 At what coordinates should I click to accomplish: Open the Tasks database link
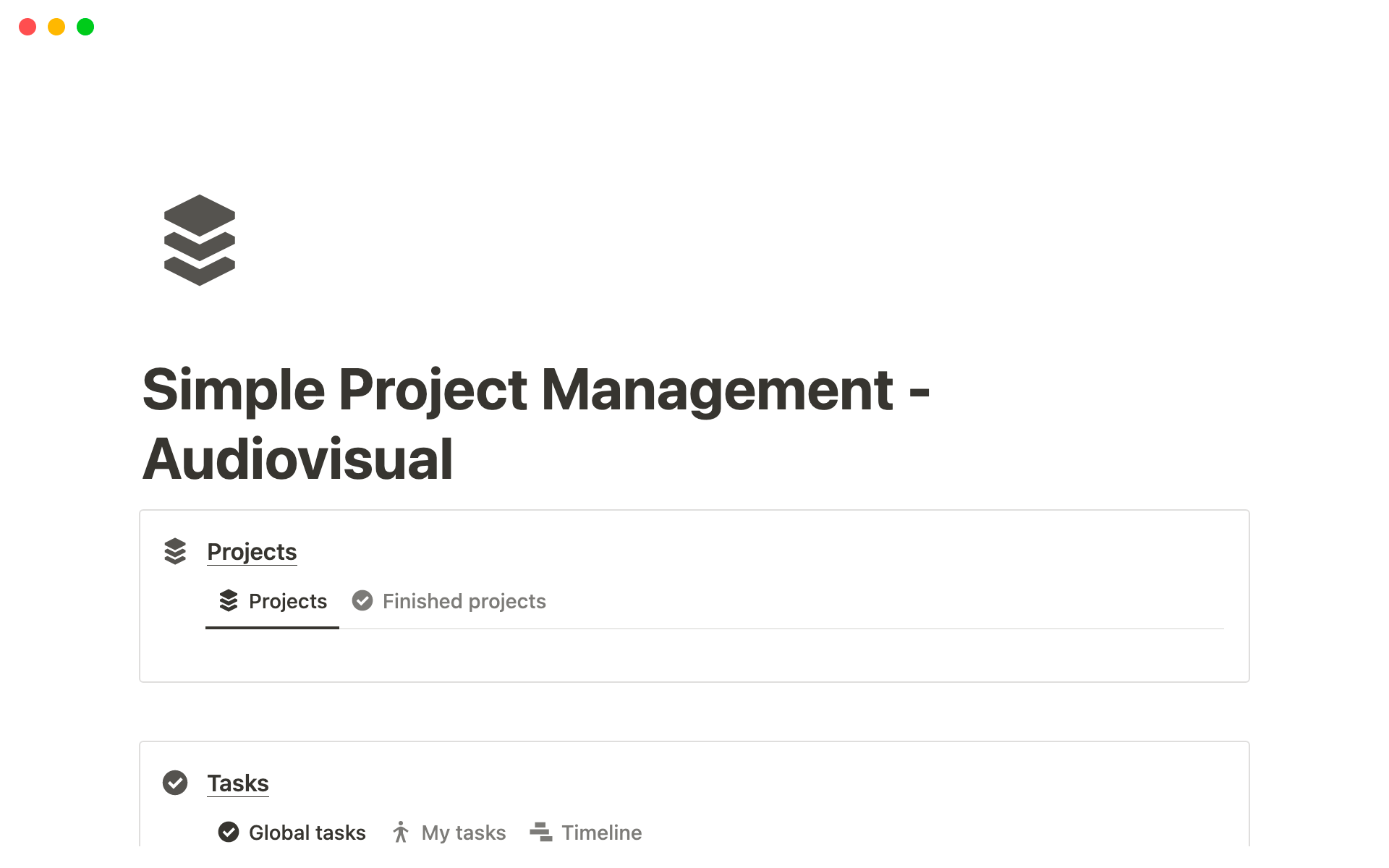(x=237, y=783)
